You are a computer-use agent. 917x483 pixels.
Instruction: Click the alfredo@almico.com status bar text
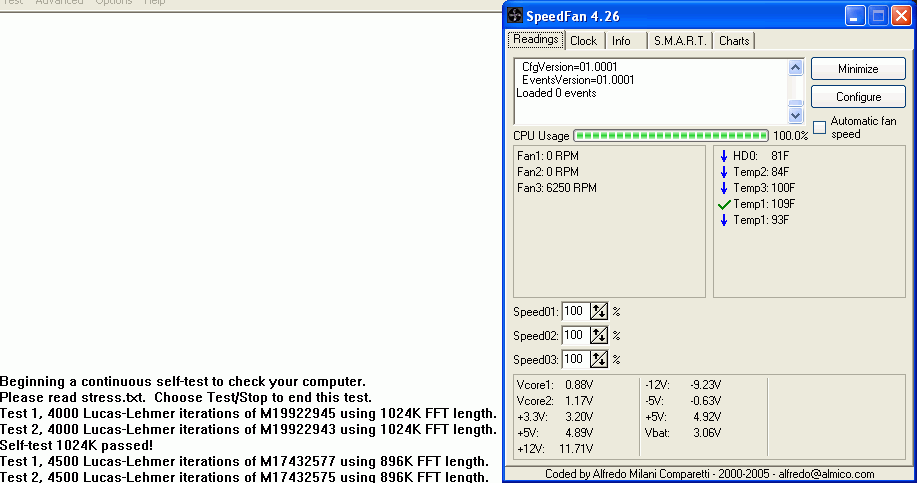coord(826,474)
